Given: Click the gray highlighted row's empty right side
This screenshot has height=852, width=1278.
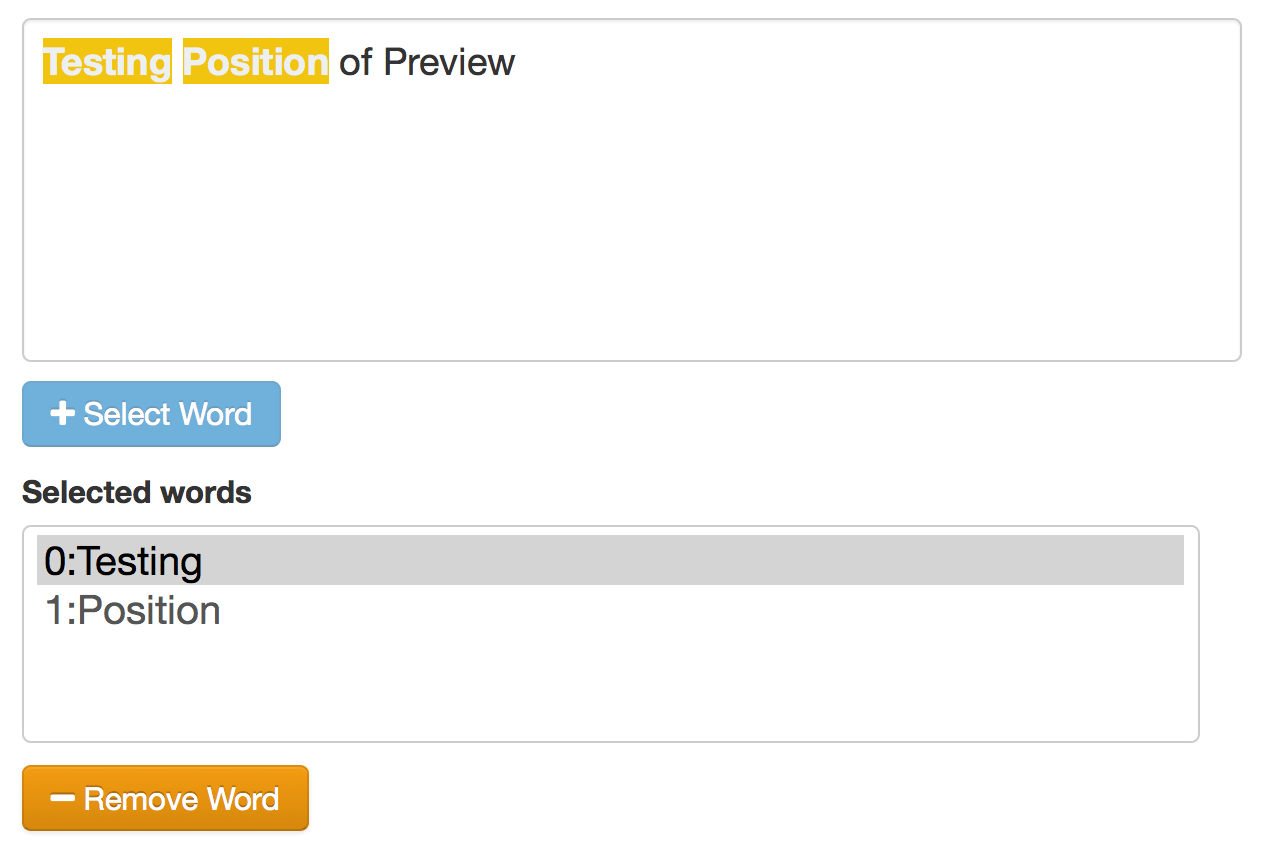Looking at the screenshot, I should (800, 561).
